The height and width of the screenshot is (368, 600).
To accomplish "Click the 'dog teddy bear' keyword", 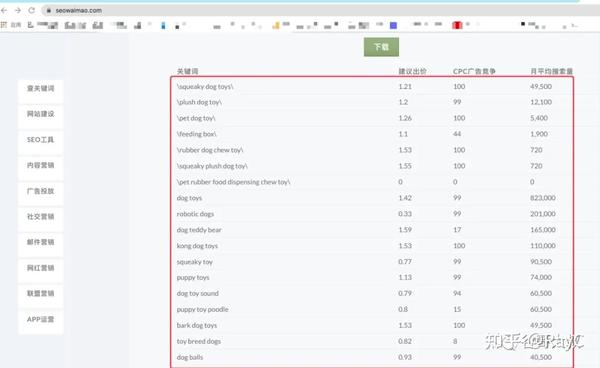I will [x=199, y=230].
